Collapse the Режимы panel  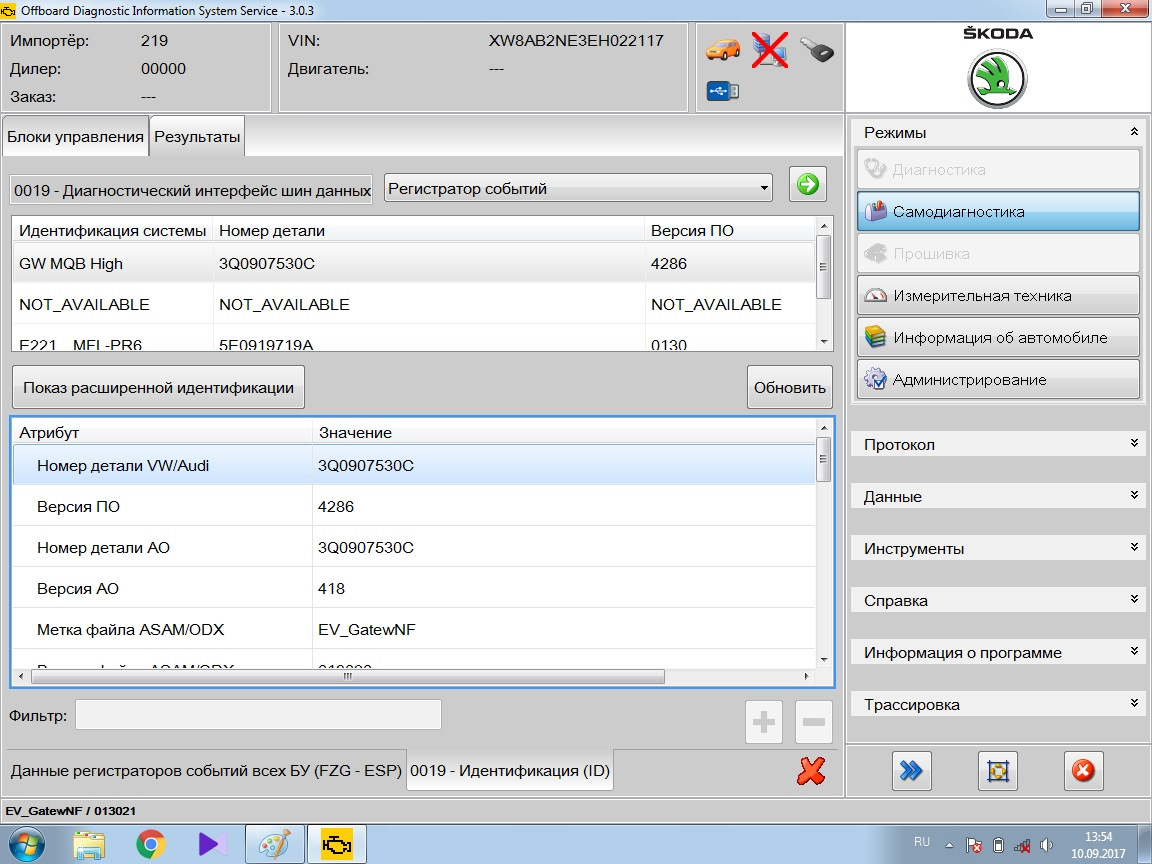tap(1134, 132)
